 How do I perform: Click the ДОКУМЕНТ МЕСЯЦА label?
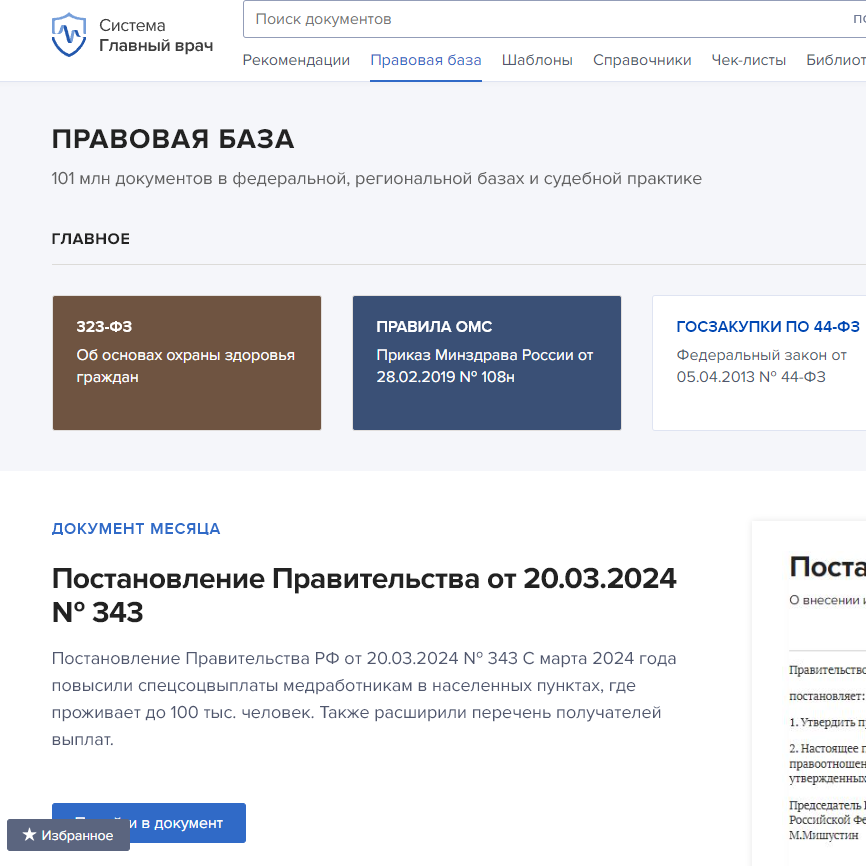136,529
